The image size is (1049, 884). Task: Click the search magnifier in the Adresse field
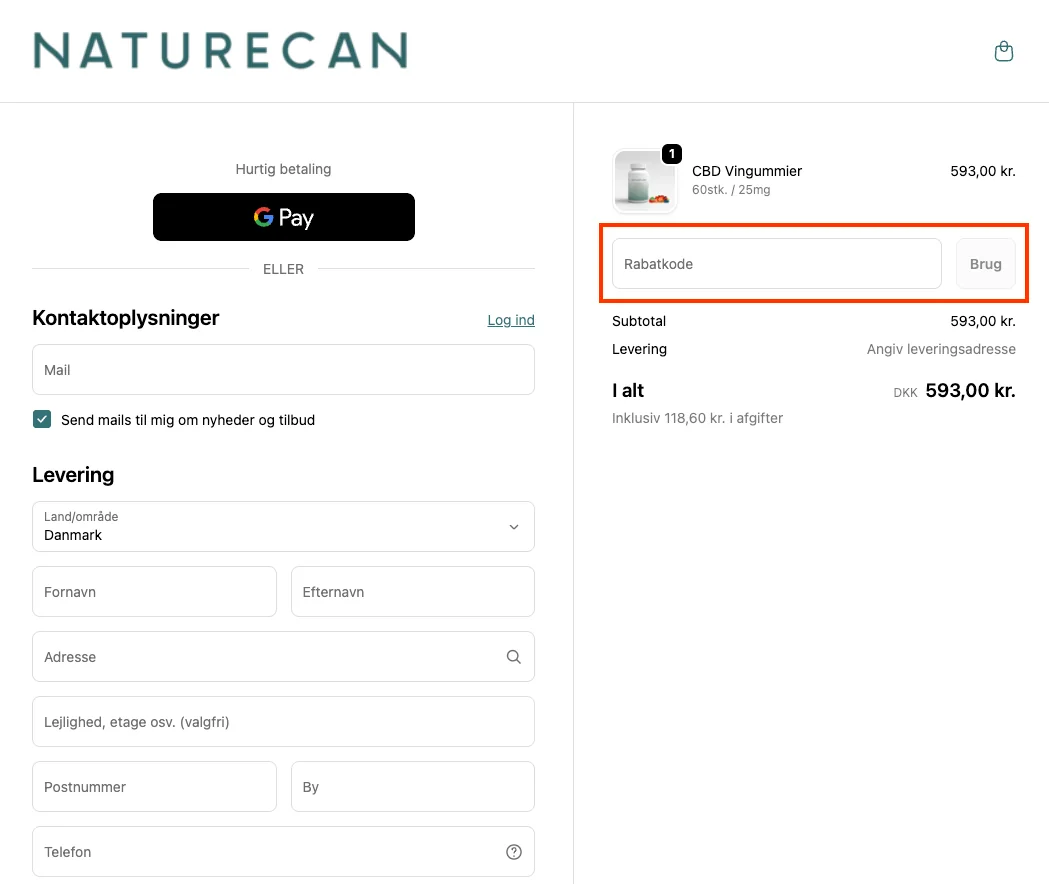pos(513,656)
